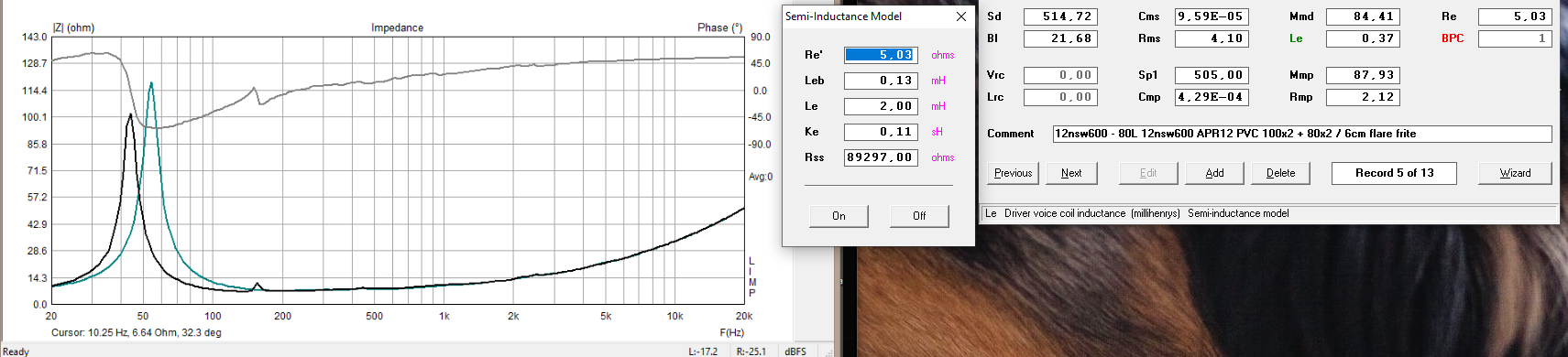Click the green Le label

tap(1296, 38)
